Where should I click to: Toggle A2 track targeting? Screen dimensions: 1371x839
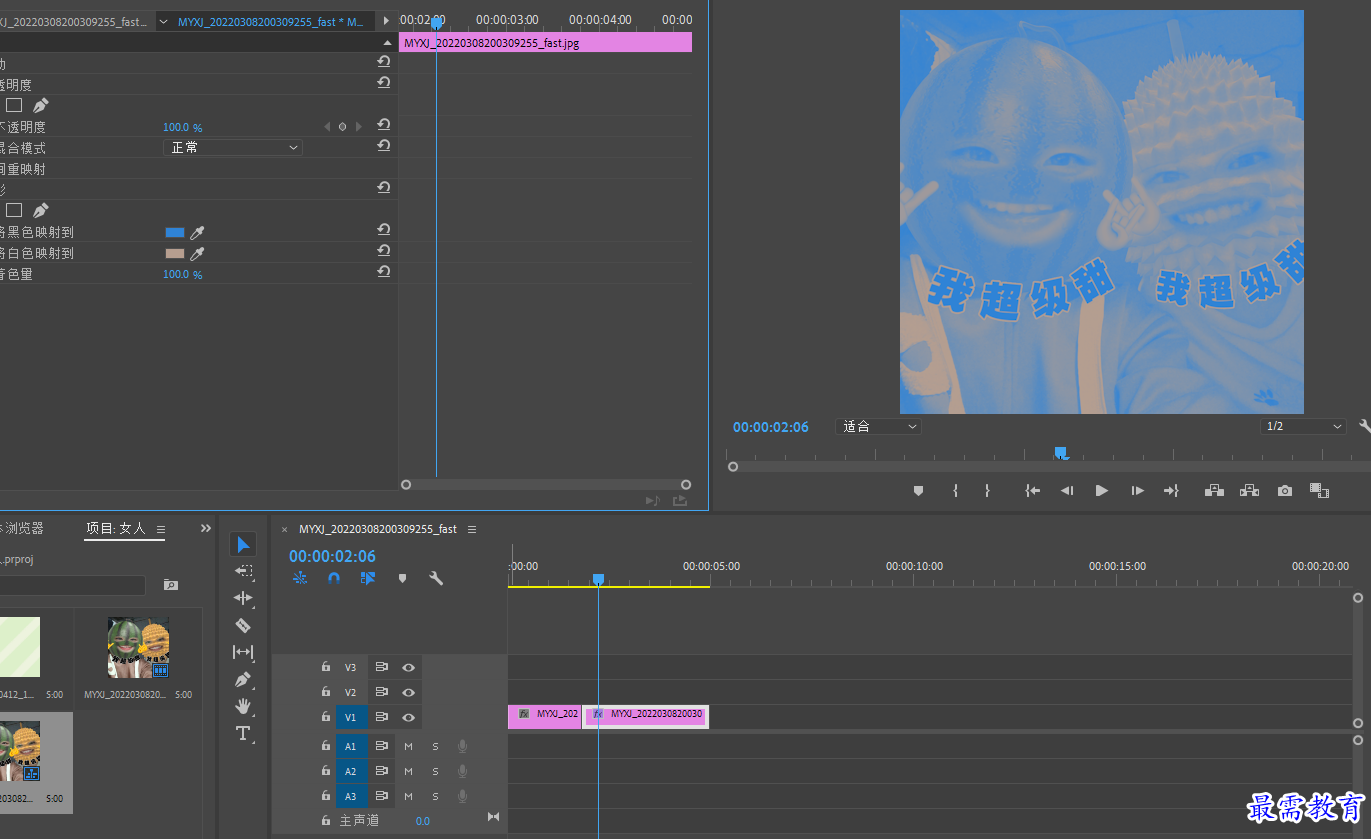(x=351, y=772)
